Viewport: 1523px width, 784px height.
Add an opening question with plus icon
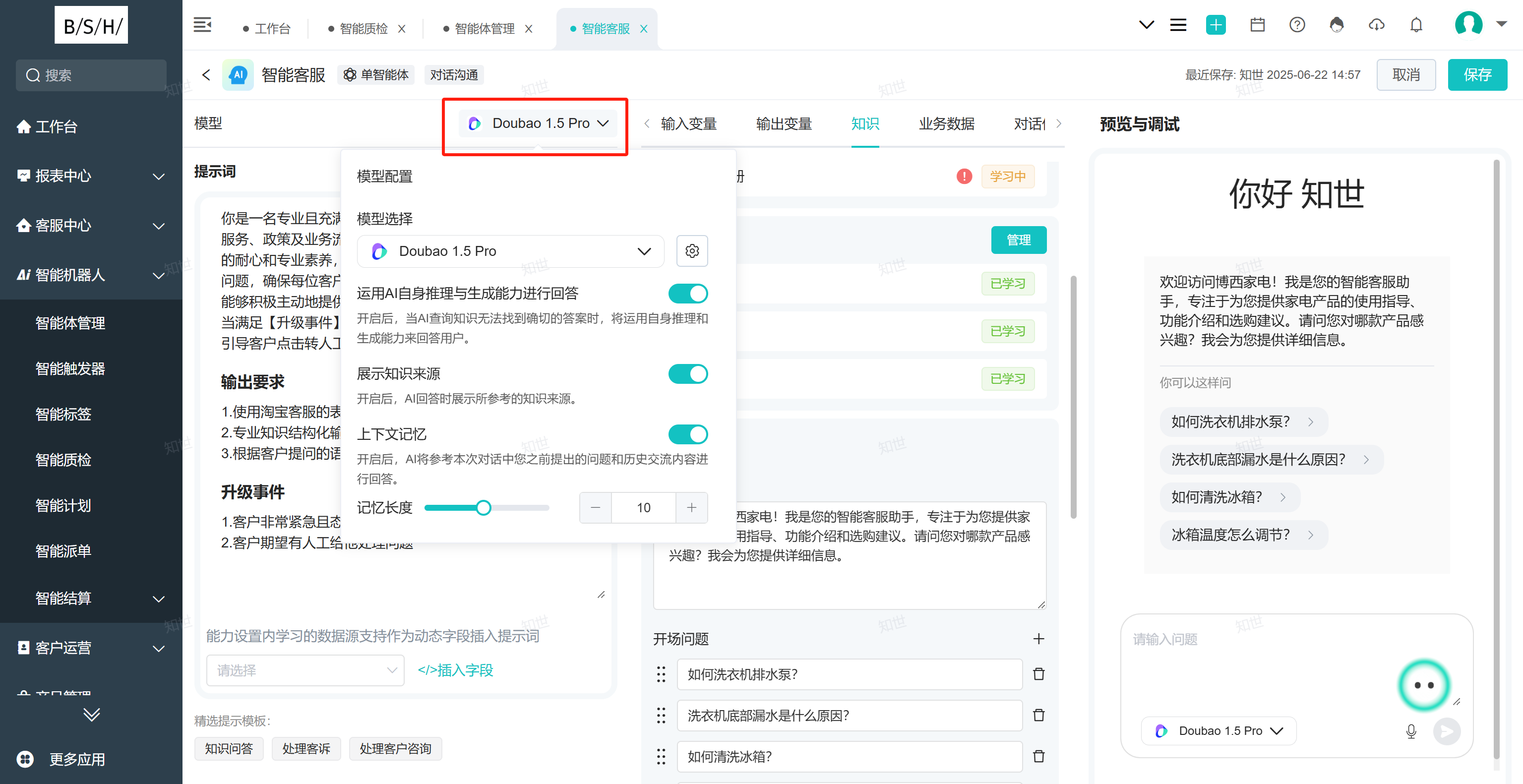click(x=1038, y=639)
